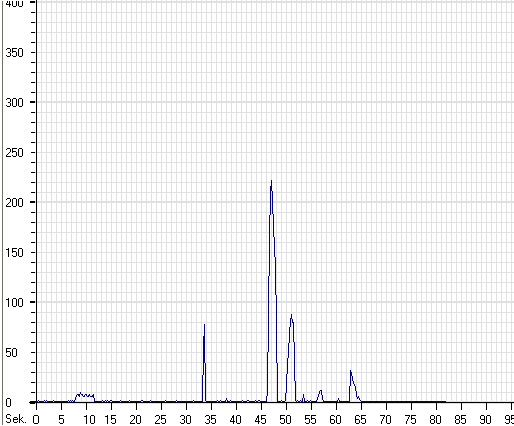Click the tiny spike near 53 seconds

pyautogui.click(x=303, y=395)
